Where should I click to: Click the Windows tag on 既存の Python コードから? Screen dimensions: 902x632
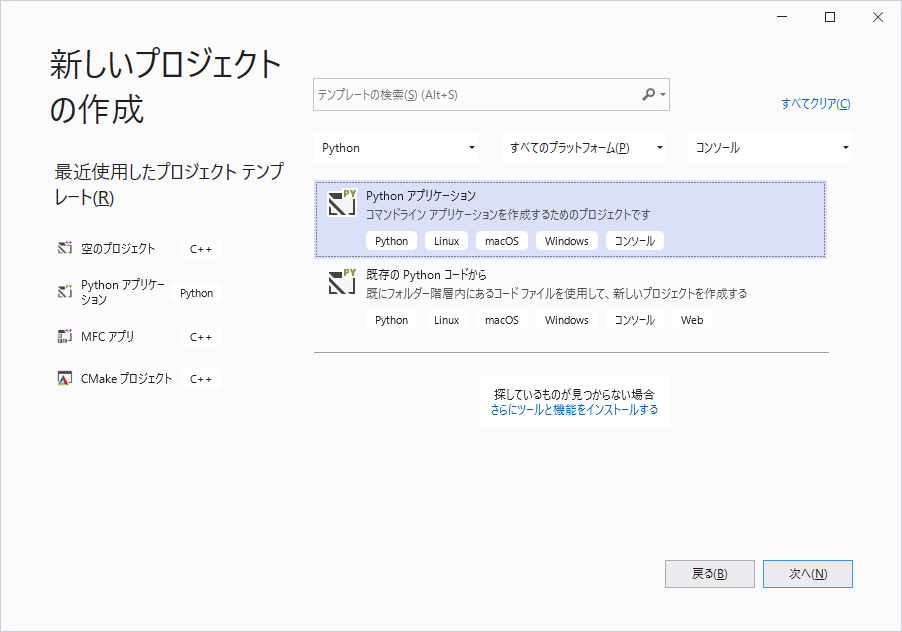point(567,320)
